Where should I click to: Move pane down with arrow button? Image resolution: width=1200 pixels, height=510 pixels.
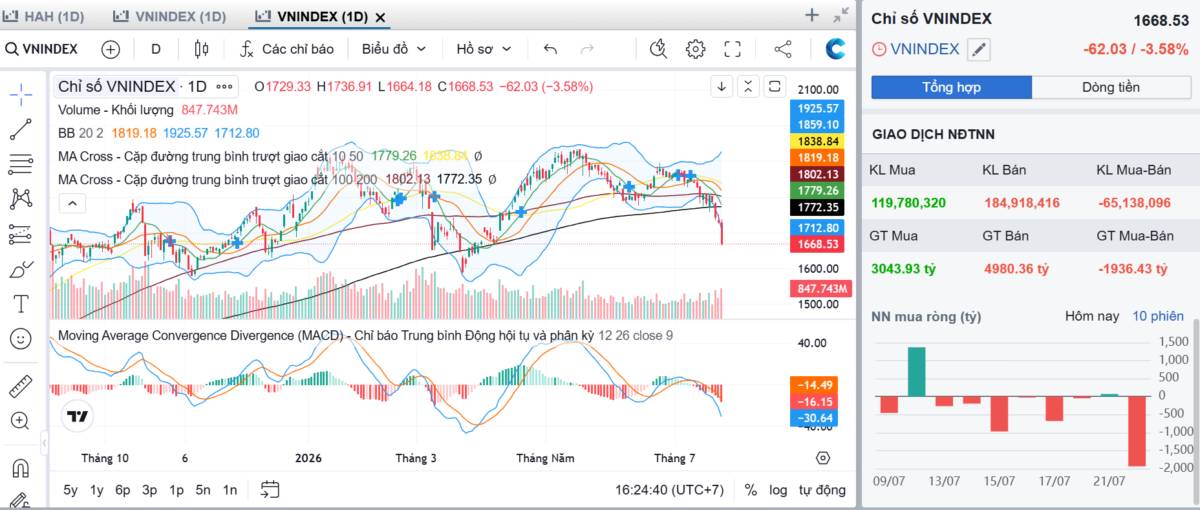coord(722,87)
